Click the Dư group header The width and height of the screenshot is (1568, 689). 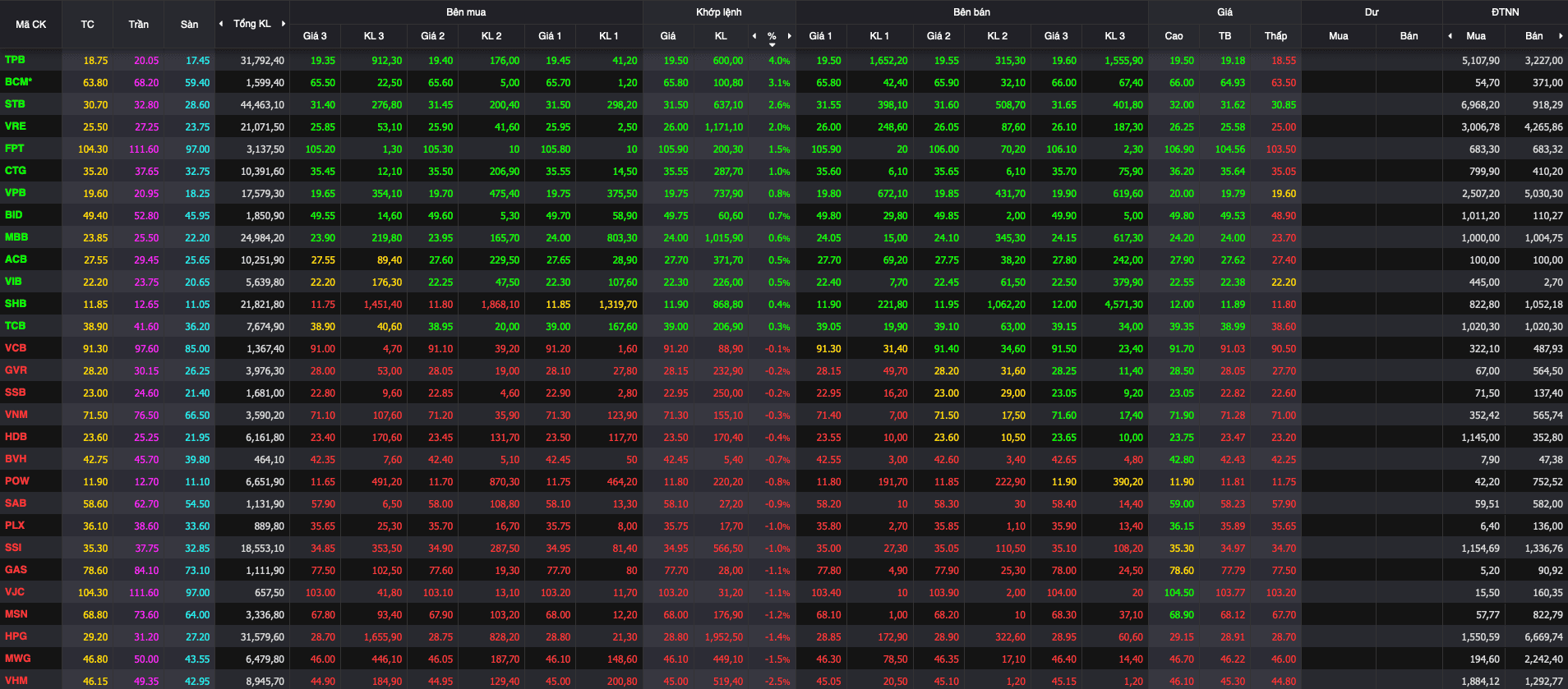pyautogui.click(x=1372, y=12)
